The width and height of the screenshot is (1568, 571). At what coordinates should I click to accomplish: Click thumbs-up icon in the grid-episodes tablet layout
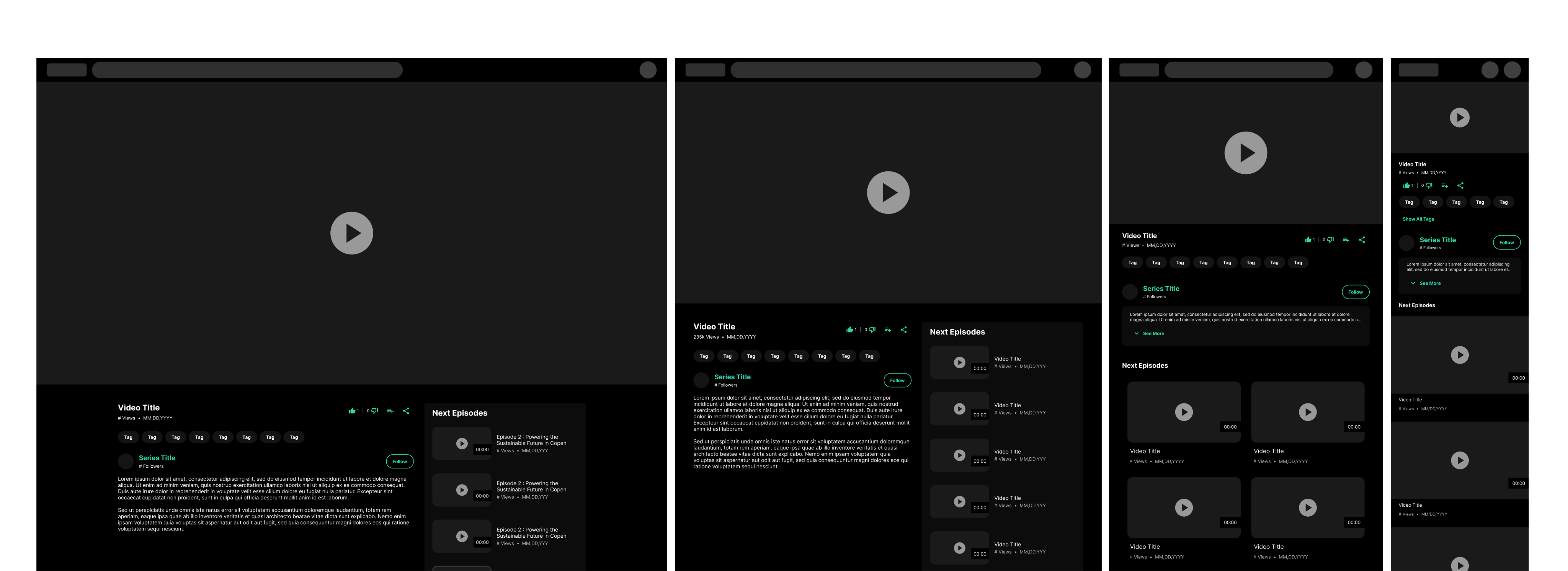click(1307, 240)
